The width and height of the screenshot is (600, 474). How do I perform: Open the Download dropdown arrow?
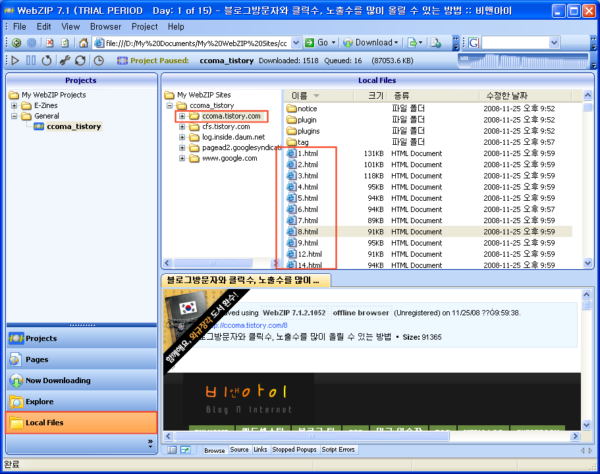tap(396, 42)
